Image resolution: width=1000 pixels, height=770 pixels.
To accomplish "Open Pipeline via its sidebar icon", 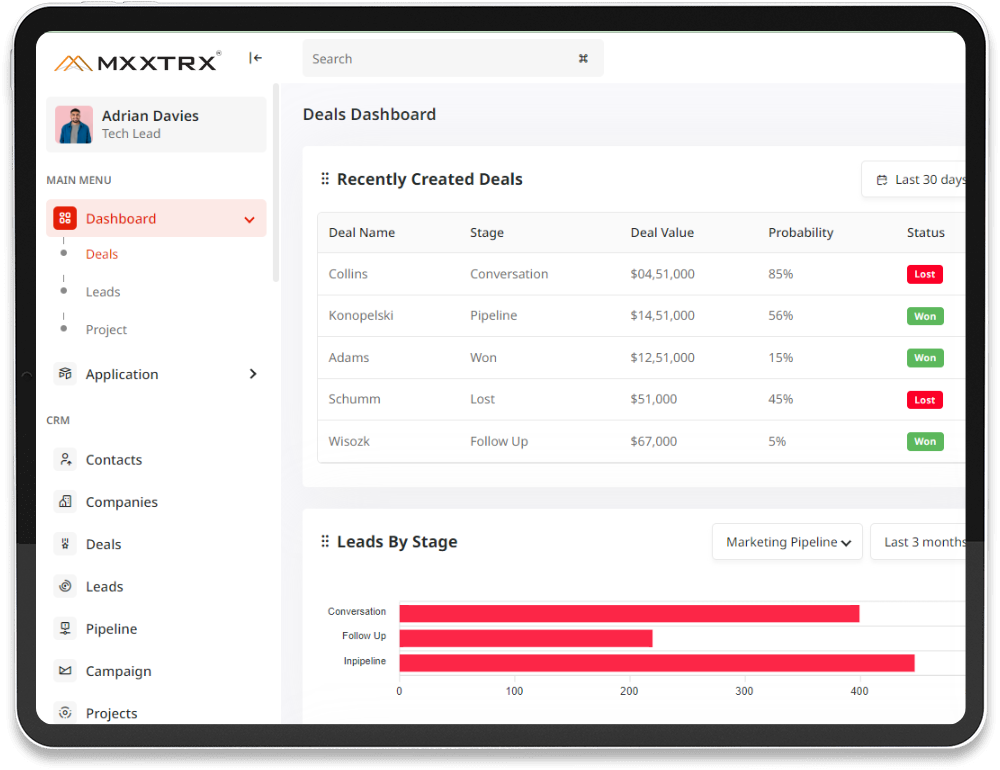I will 65,629.
